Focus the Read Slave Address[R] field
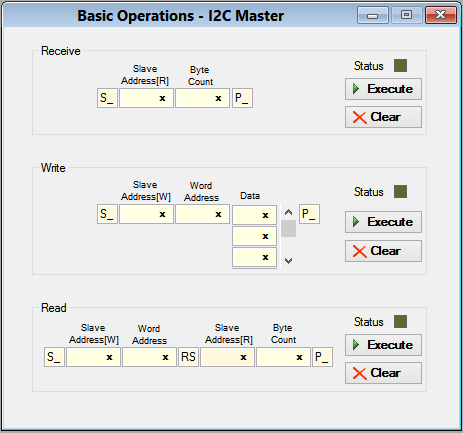Viewport: 463px width, 433px height. pyautogui.click(x=227, y=357)
